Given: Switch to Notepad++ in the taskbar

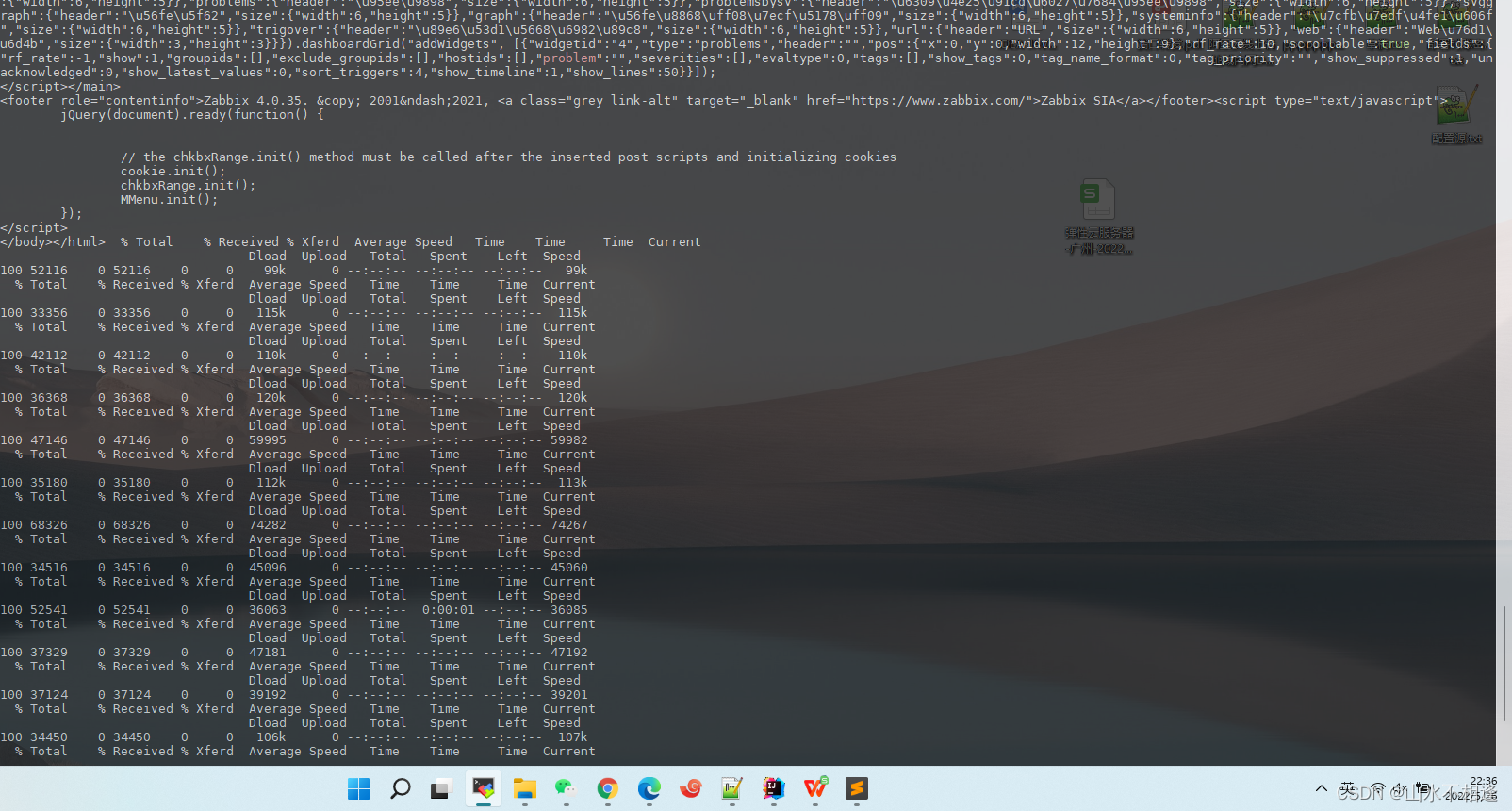Looking at the screenshot, I should coord(732,788).
